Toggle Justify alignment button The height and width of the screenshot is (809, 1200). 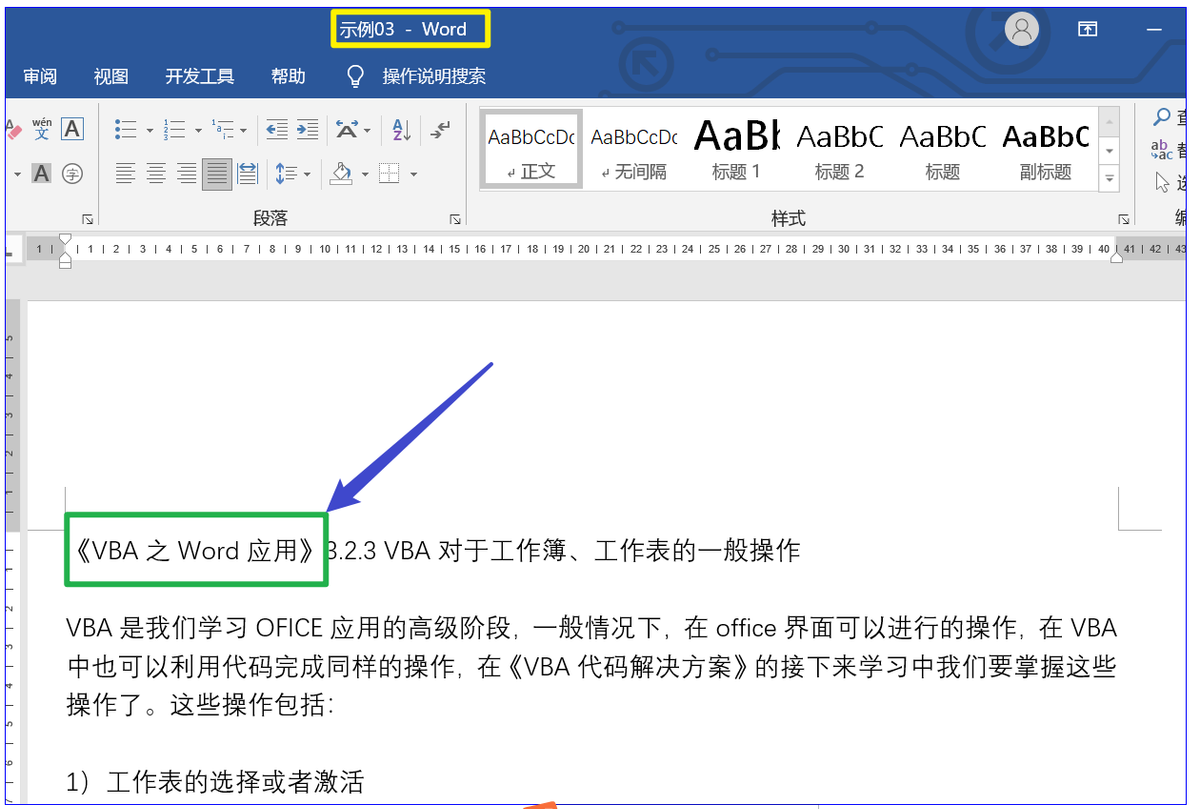coord(217,174)
